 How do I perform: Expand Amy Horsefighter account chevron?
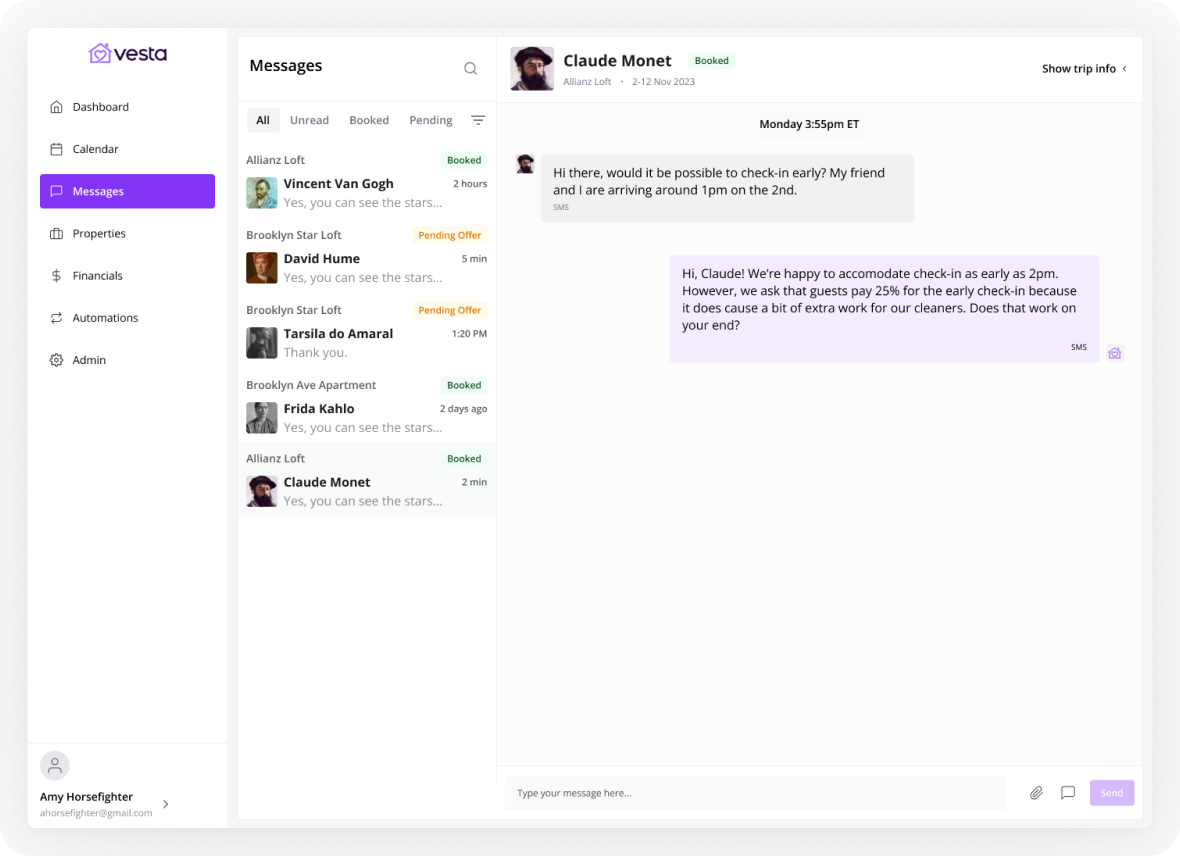coord(166,804)
